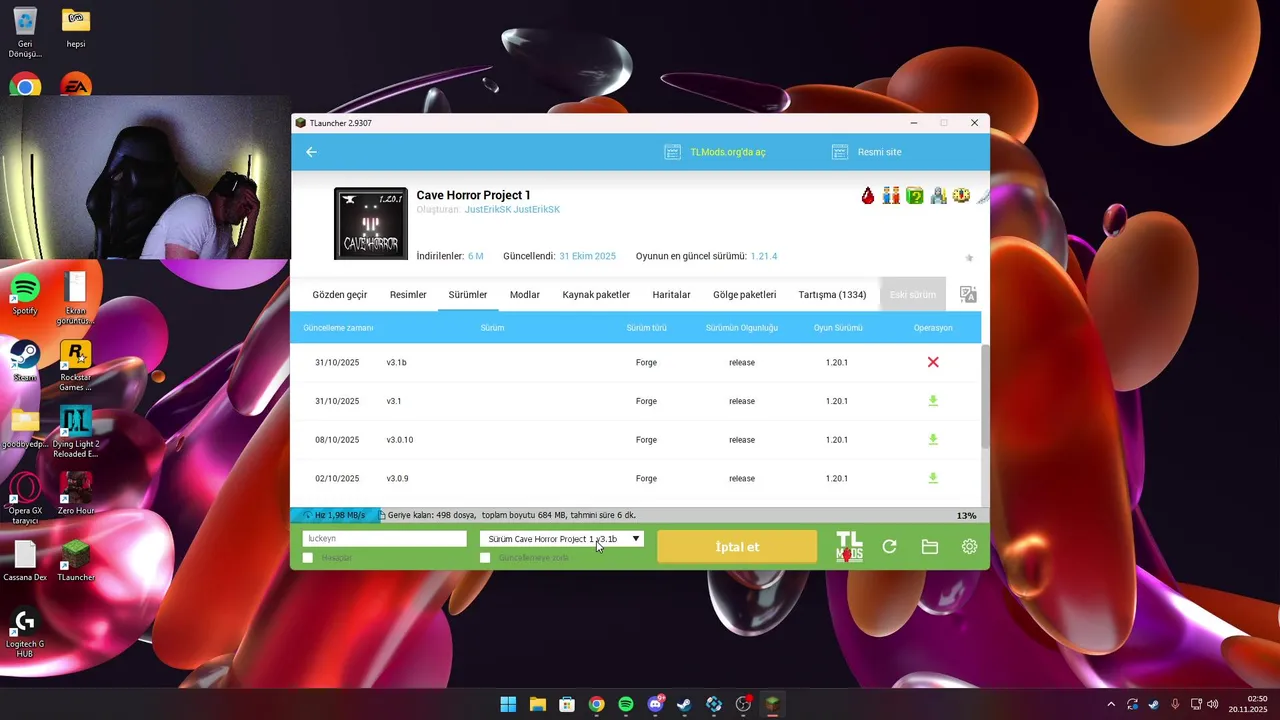Open TLauncher settings gear icon
Screen dimensions: 1280x720
pyautogui.click(x=969, y=547)
